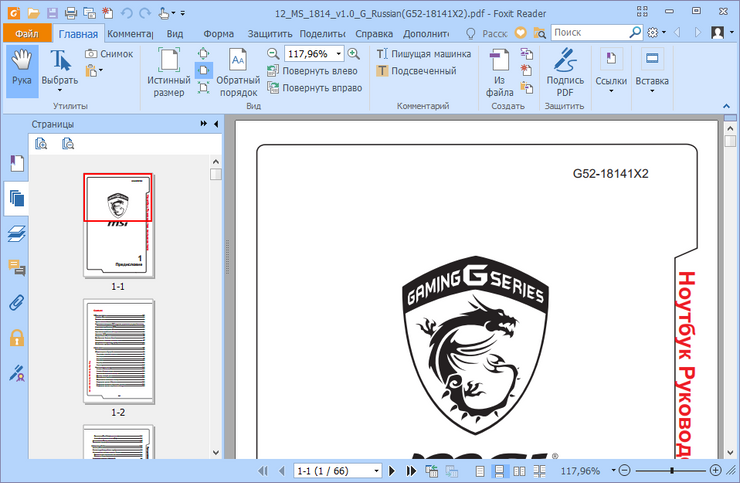Open the Файл menu

coord(27,33)
